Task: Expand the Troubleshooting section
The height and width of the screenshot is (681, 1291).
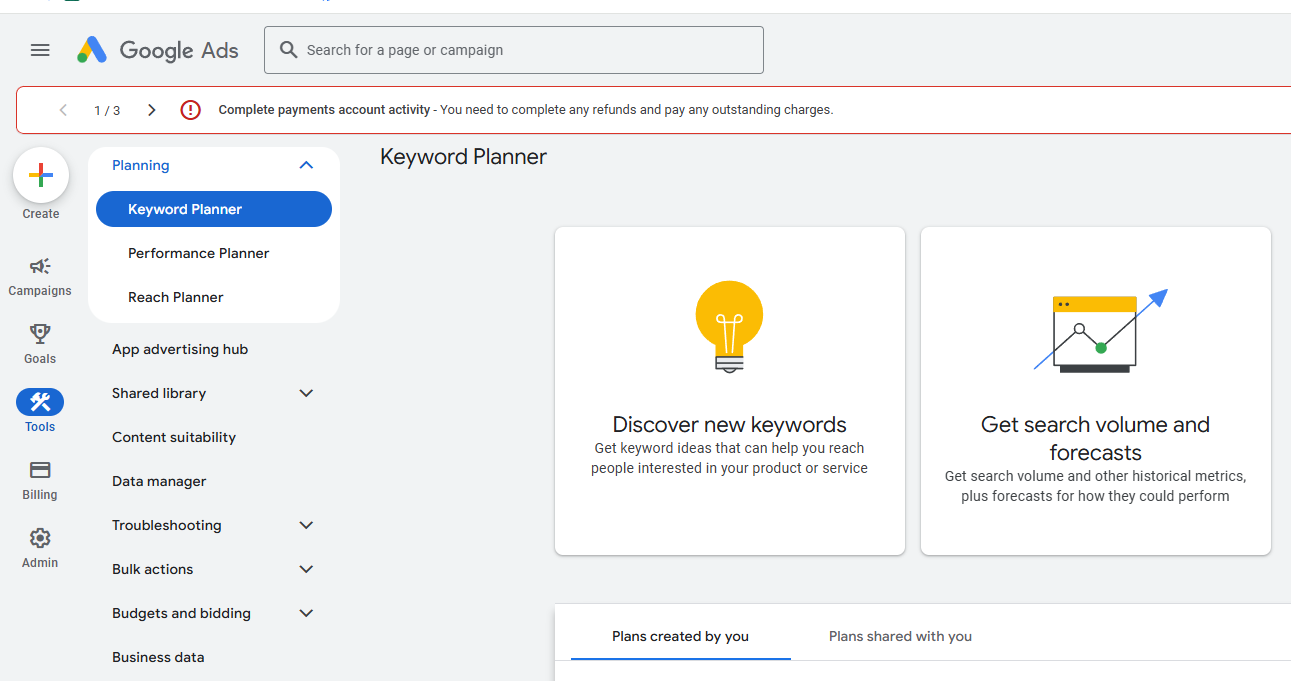Action: [x=306, y=525]
